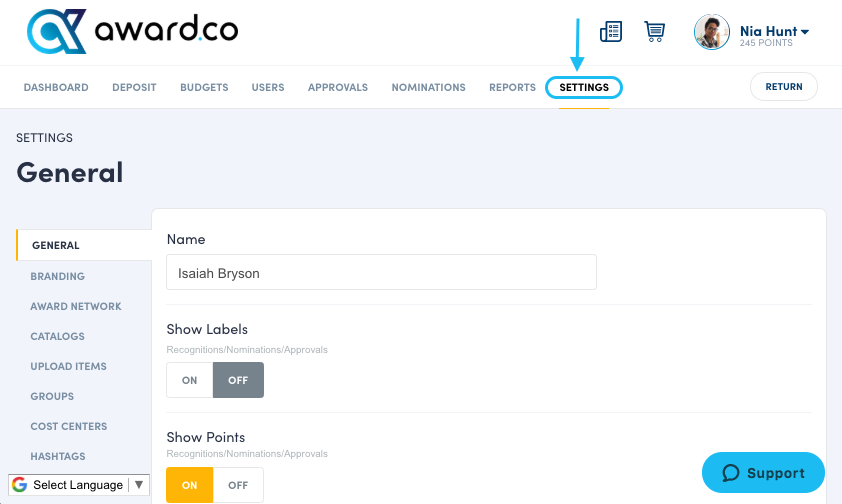Open the Nominations tab
This screenshot has height=504, width=842.
tap(429, 87)
